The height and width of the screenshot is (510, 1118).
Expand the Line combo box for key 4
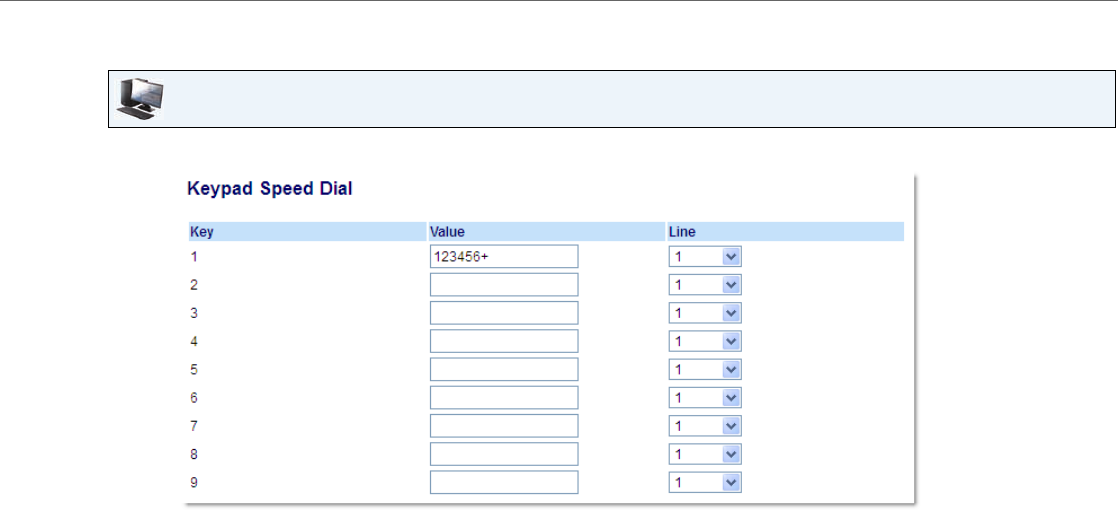pos(705,341)
